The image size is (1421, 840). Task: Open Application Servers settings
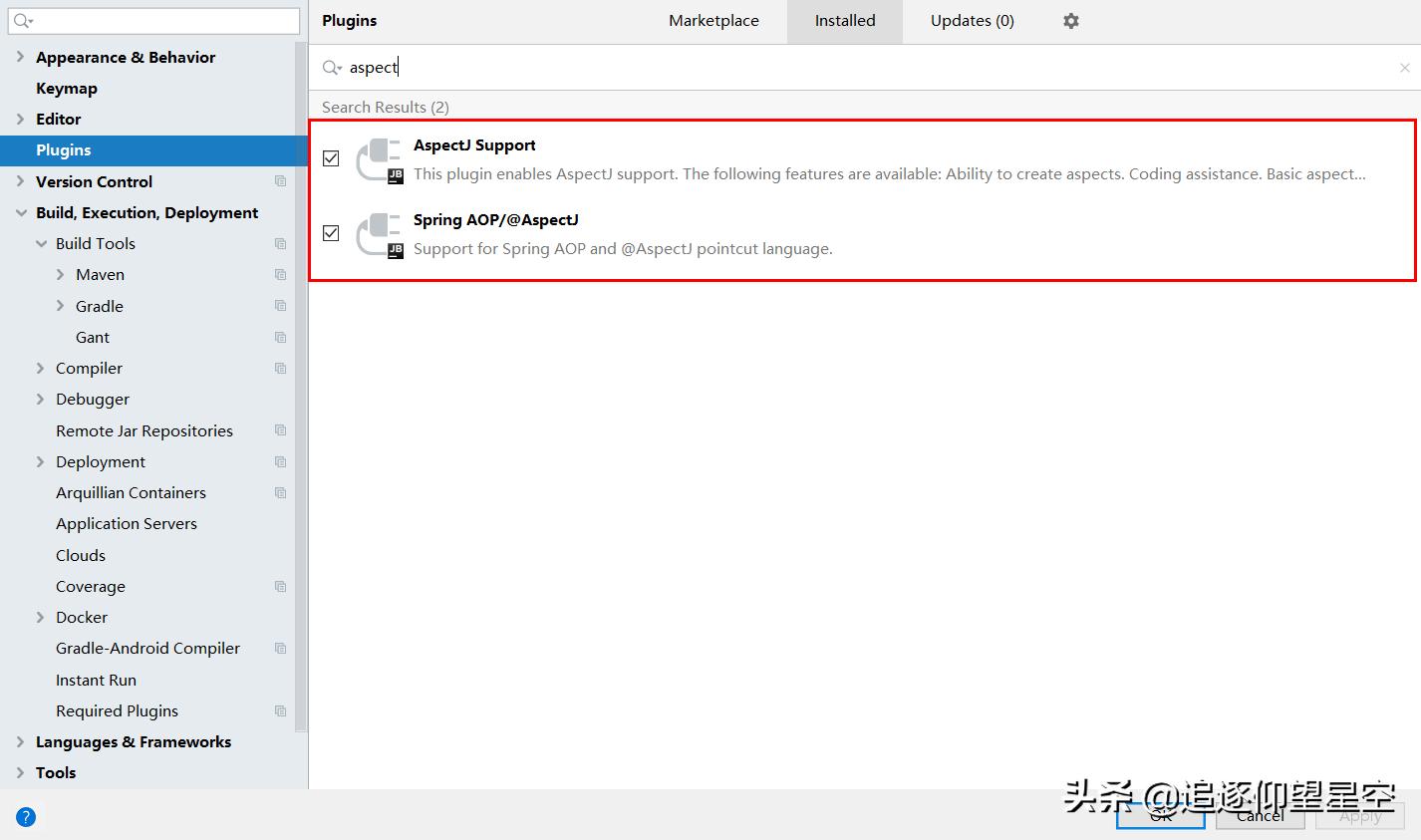point(127,524)
